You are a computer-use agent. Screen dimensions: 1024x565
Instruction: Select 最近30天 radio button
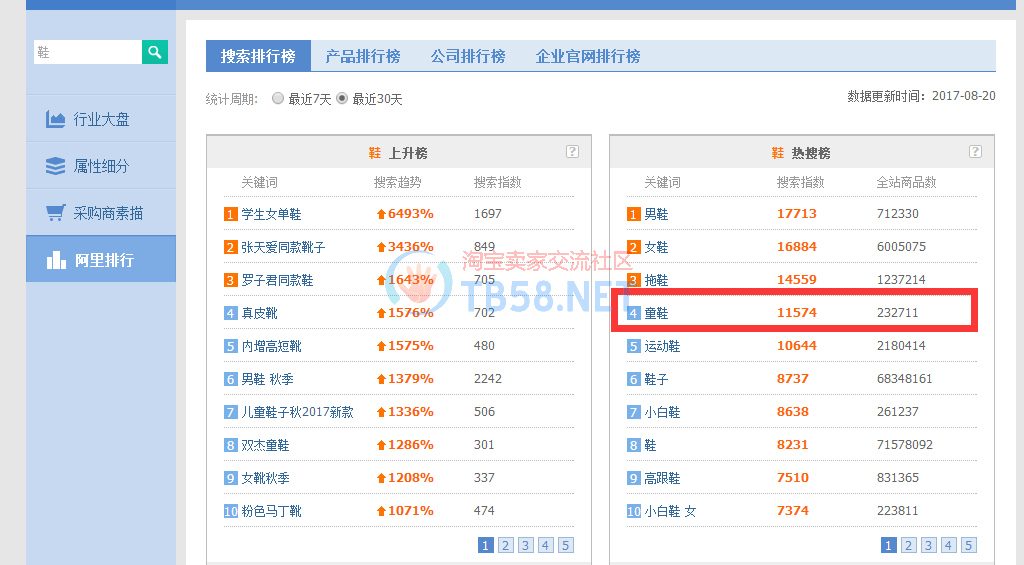click(342, 99)
